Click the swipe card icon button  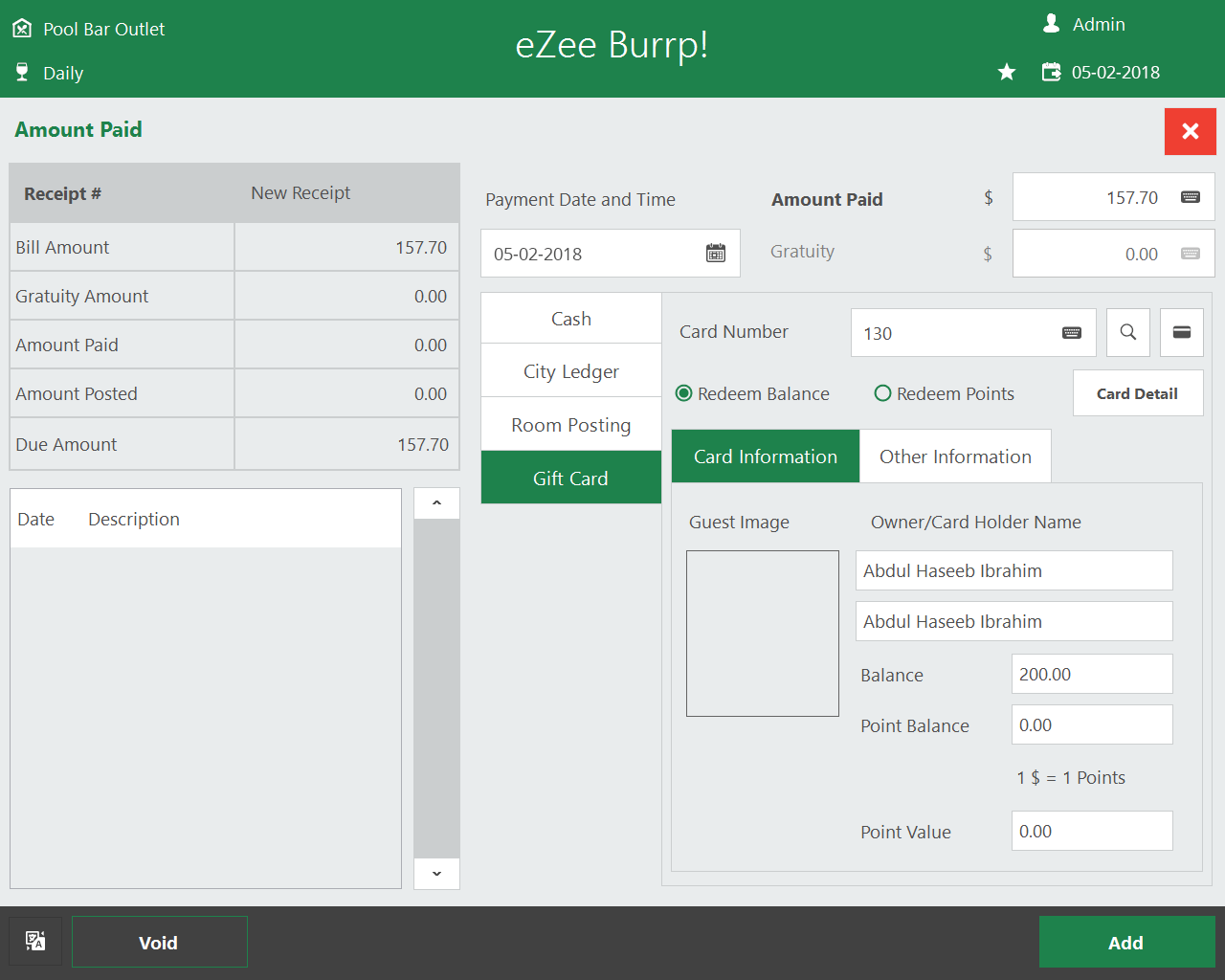(1182, 332)
